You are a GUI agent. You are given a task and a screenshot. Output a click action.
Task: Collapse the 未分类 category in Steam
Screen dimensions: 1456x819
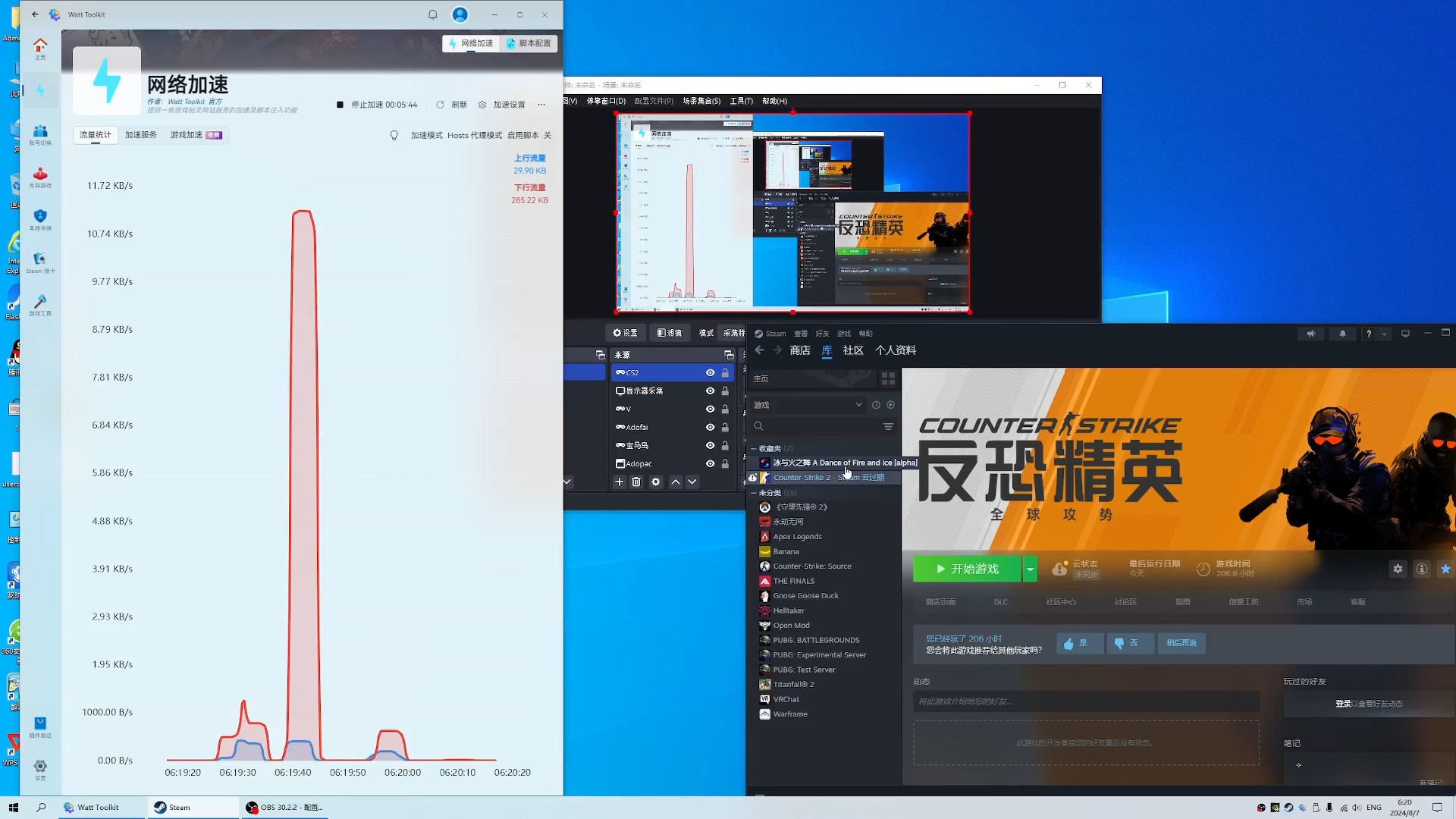tap(754, 493)
